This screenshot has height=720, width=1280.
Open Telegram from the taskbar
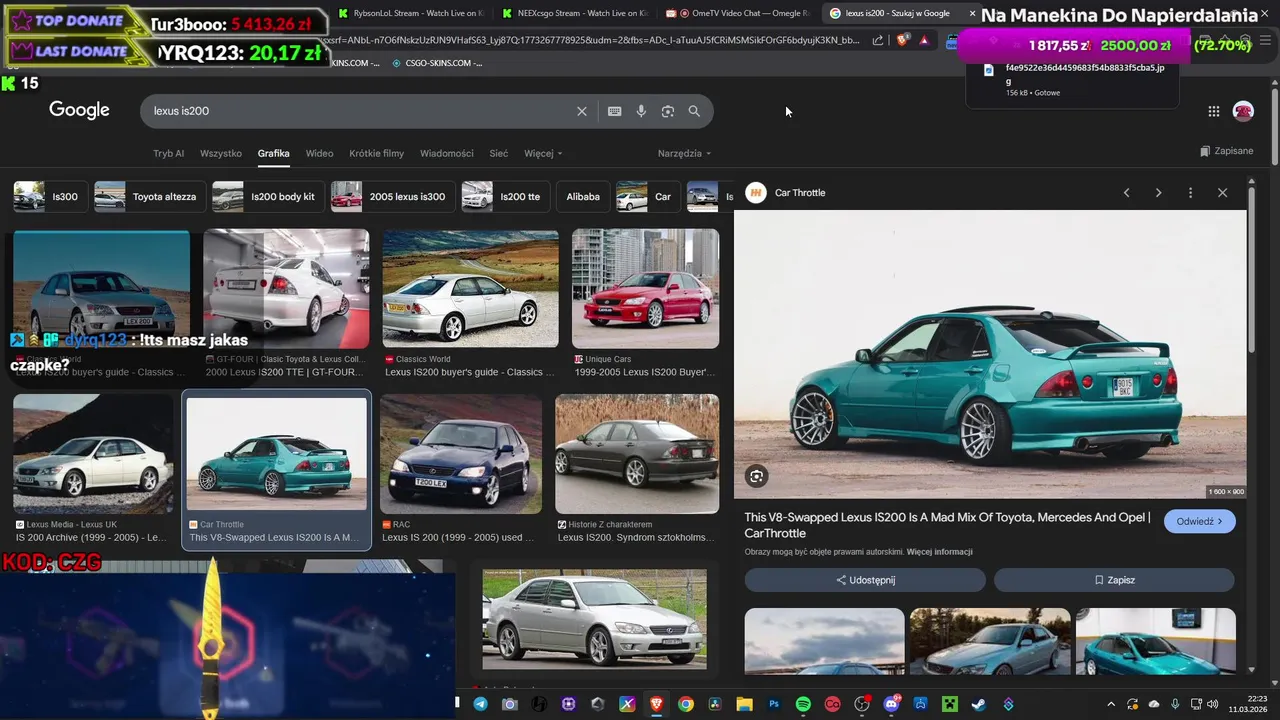[x=481, y=704]
